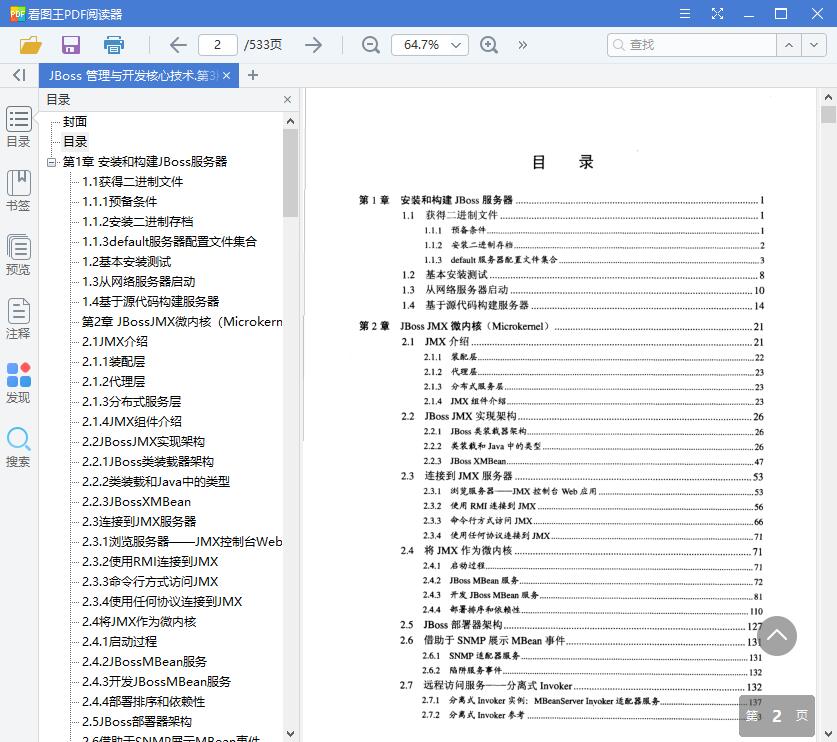Image resolution: width=837 pixels, height=742 pixels.
Task: Open the 预览 thumbnail preview panel
Action: point(18,255)
